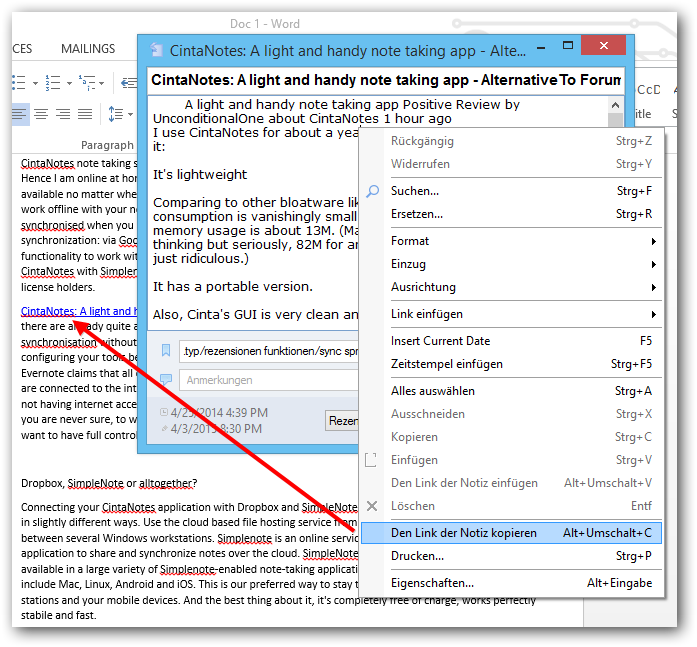Click the CintaNotes app icon in title bar
697x647 pixels.
[156, 50]
